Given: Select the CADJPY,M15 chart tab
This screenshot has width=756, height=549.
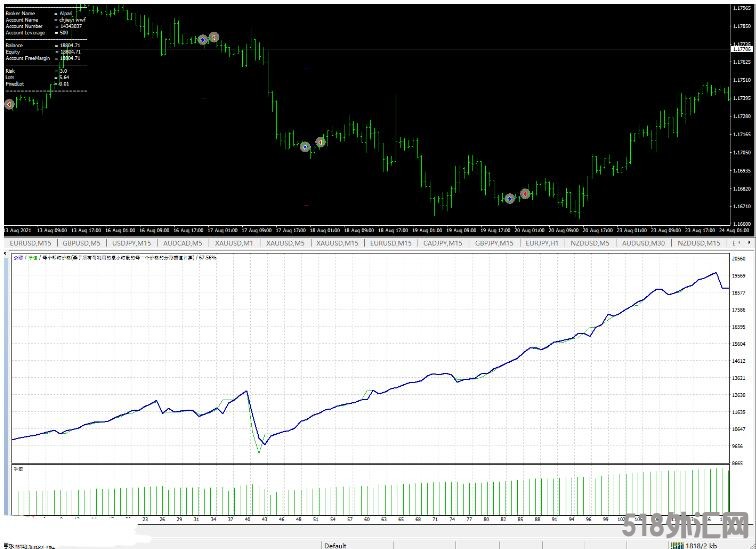Looking at the screenshot, I should (x=441, y=243).
